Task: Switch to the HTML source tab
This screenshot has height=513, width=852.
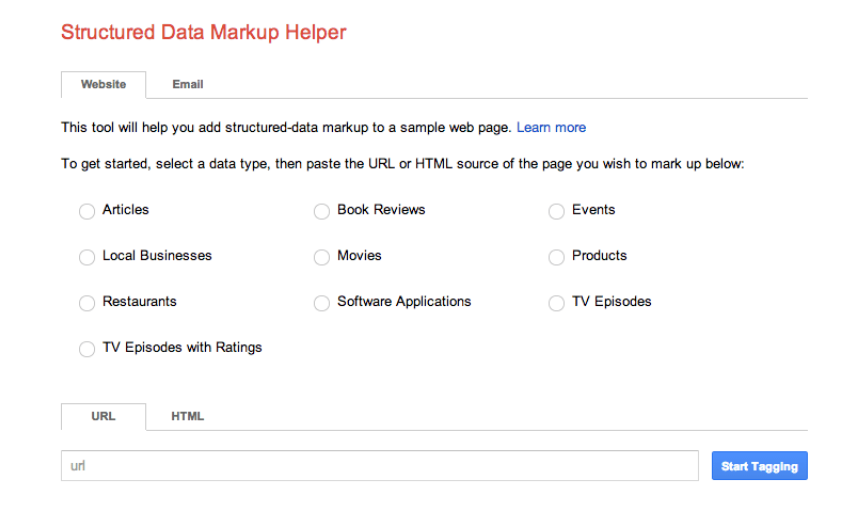Action: click(x=187, y=416)
